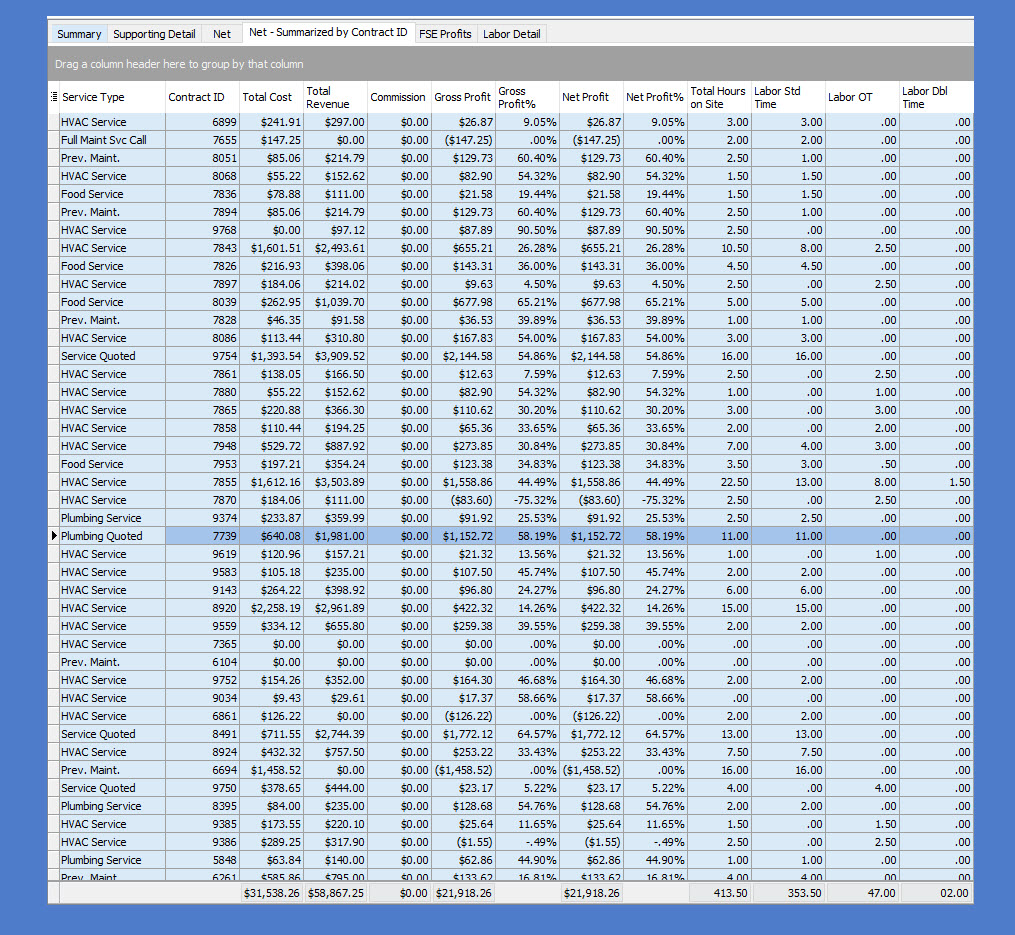Select the total cost cell $1,601.51
1015x935 pixels.
(x=271, y=248)
